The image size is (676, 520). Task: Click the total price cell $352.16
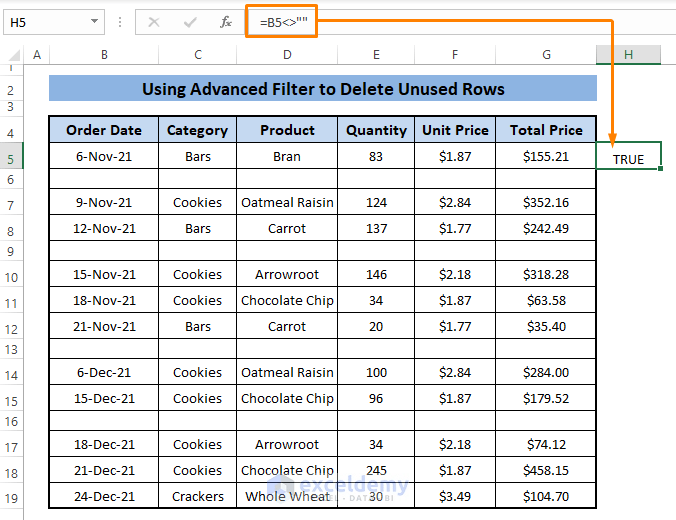point(546,202)
